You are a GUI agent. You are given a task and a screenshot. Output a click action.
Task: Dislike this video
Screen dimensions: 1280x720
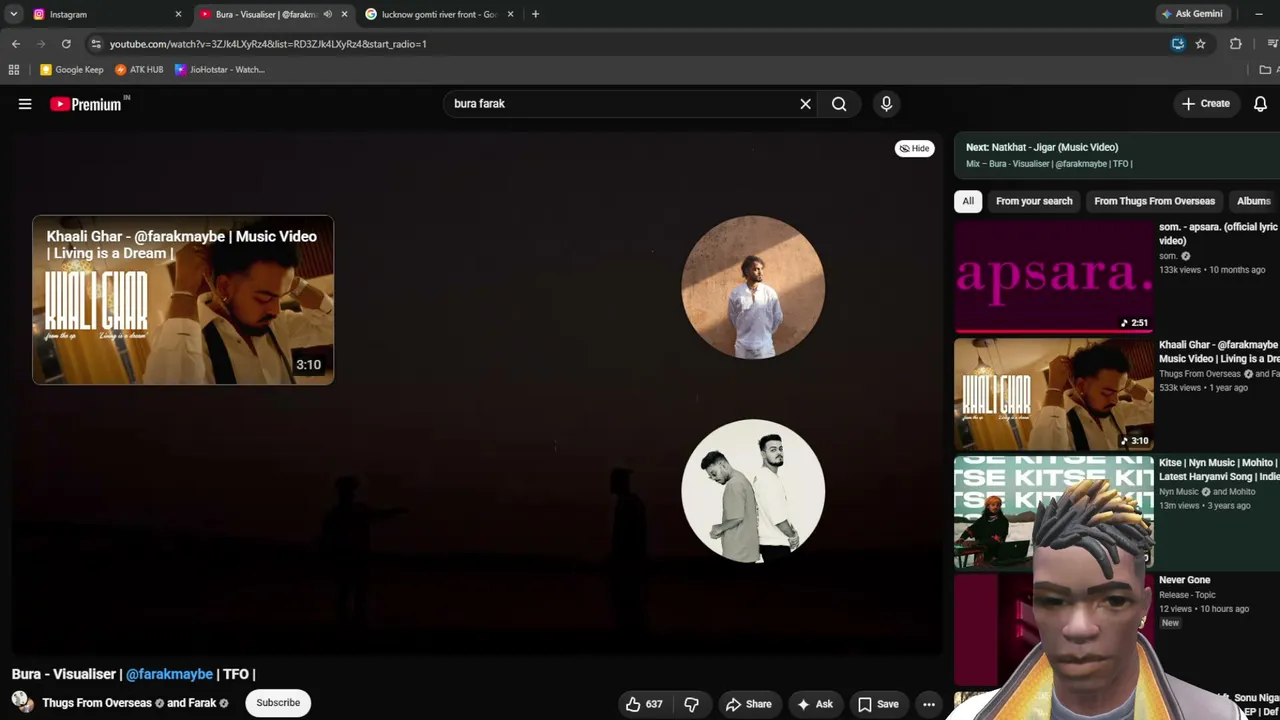[691, 704]
